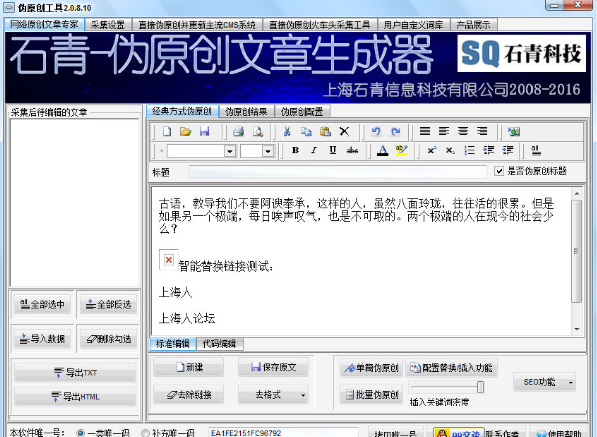Image resolution: width=597 pixels, height=437 pixels.
Task: Export articles with 导出HTML button
Action: coord(75,396)
